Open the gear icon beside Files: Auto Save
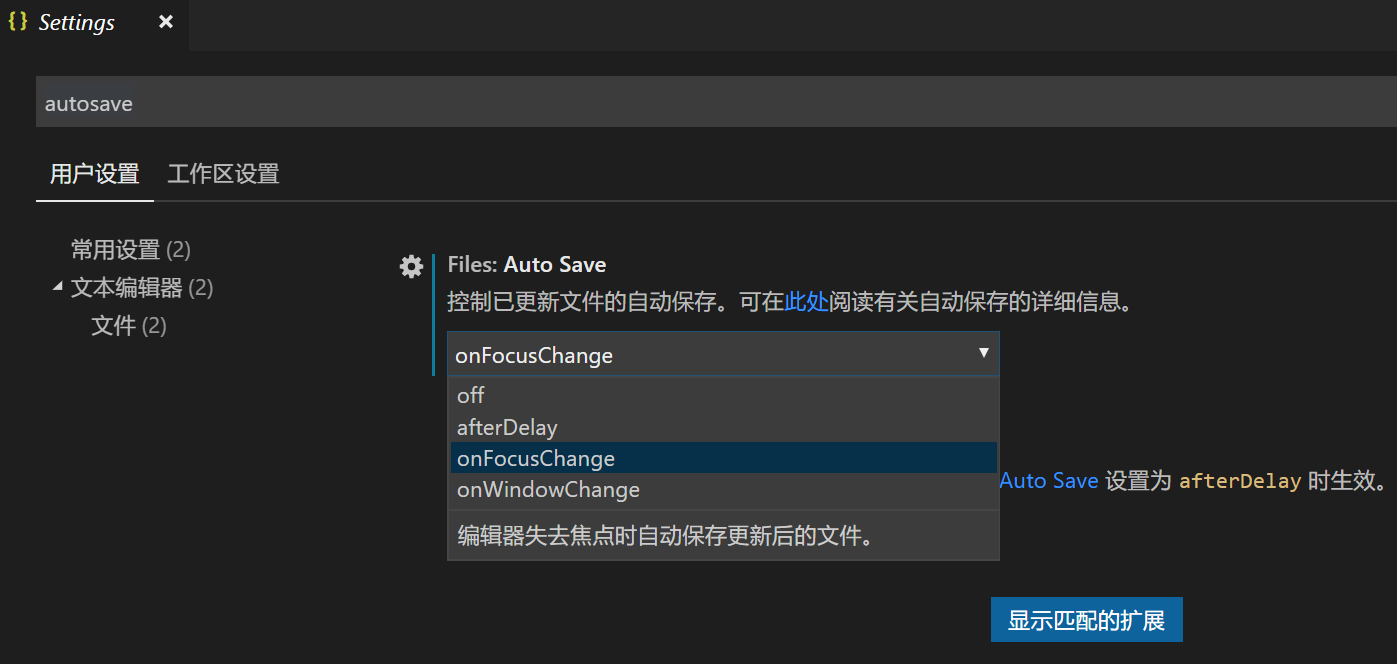 tap(411, 266)
